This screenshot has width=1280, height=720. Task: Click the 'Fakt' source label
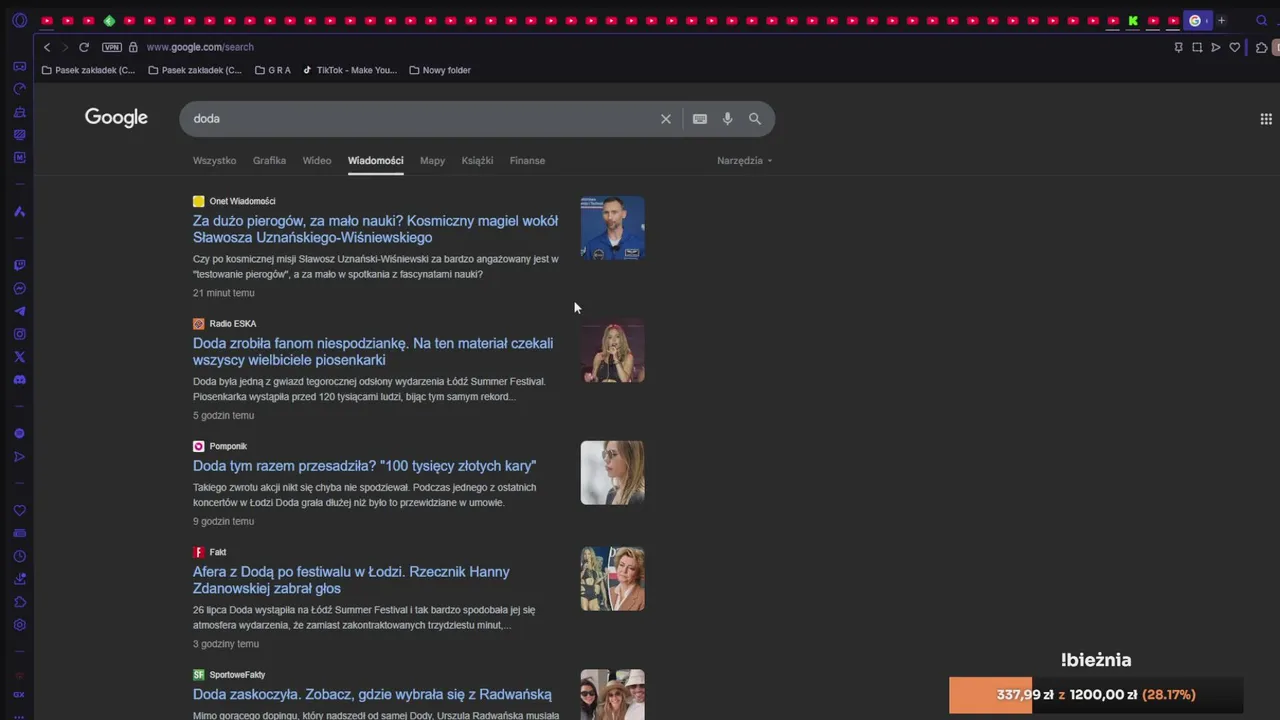pos(218,552)
